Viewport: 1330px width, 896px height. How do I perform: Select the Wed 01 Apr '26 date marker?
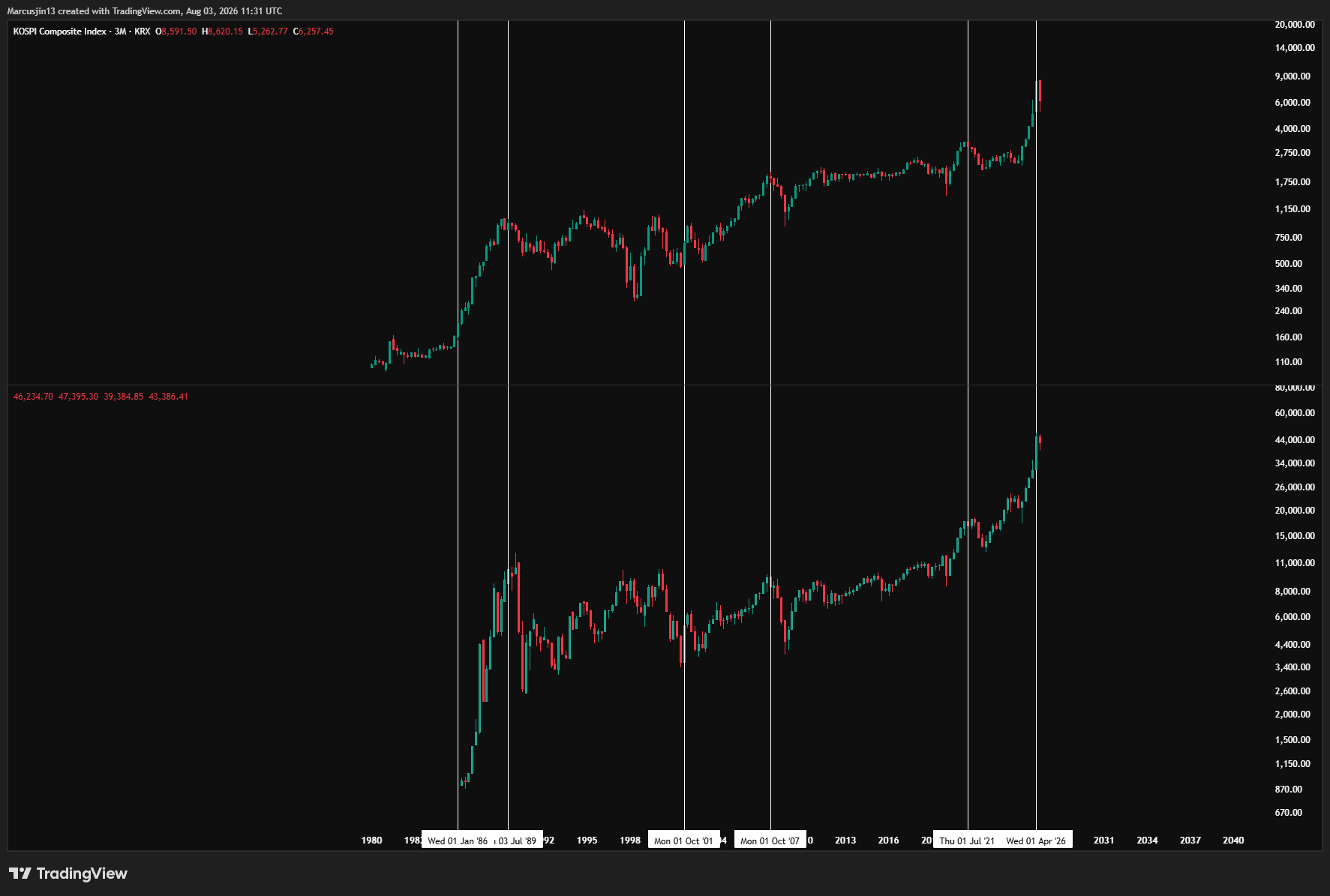point(1036,841)
